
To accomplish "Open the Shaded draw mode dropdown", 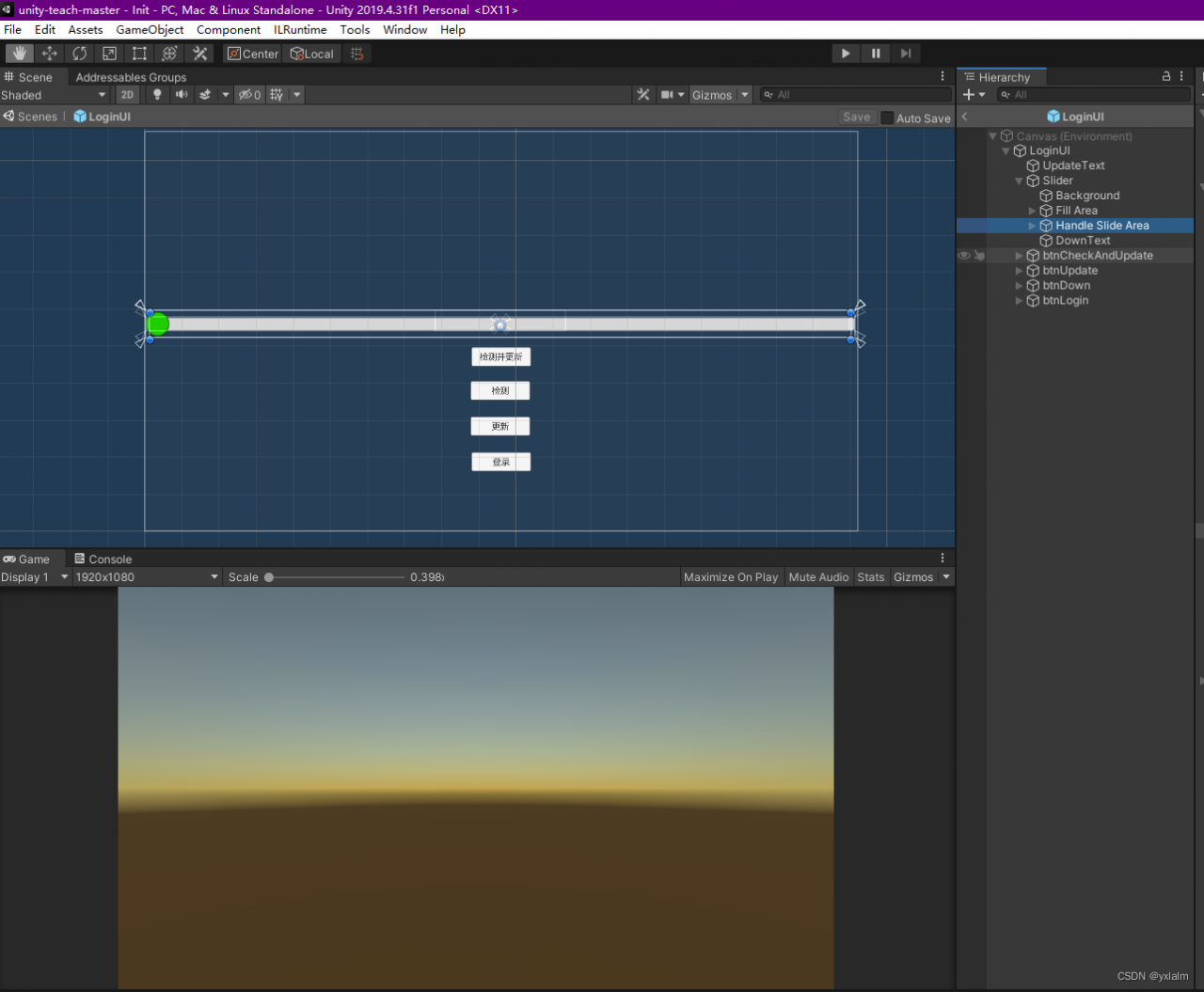I will [54, 95].
